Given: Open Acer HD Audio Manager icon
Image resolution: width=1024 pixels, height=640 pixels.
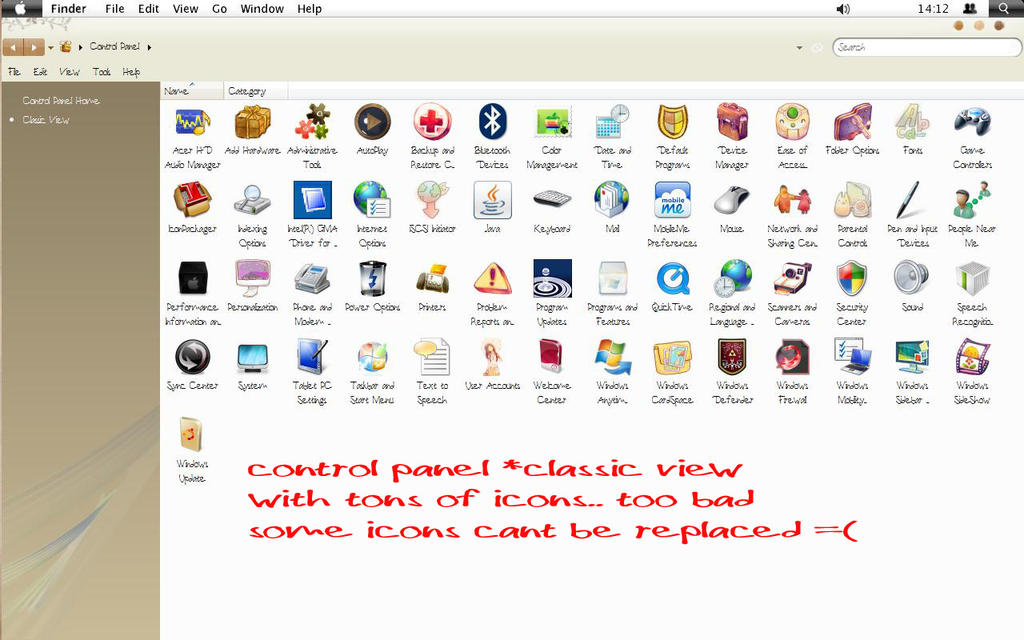Looking at the screenshot, I should [x=193, y=123].
